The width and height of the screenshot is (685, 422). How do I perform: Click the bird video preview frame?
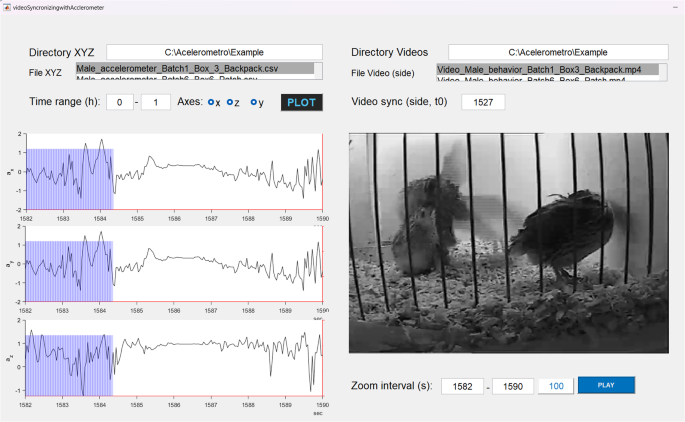pos(510,243)
